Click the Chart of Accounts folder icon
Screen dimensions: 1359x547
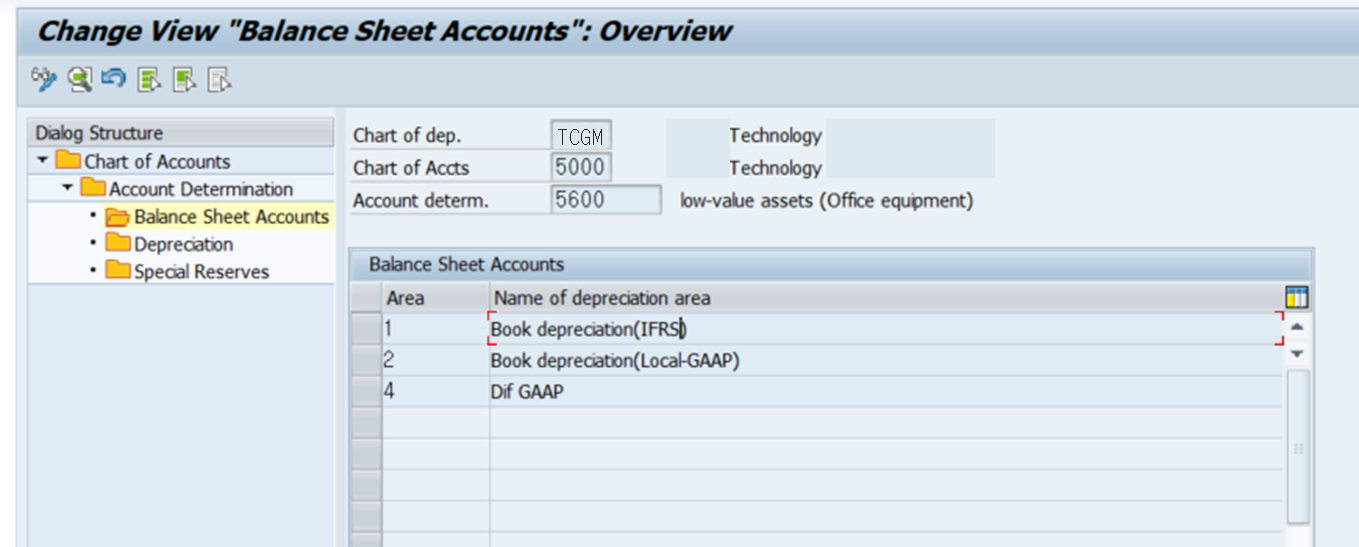coord(68,161)
